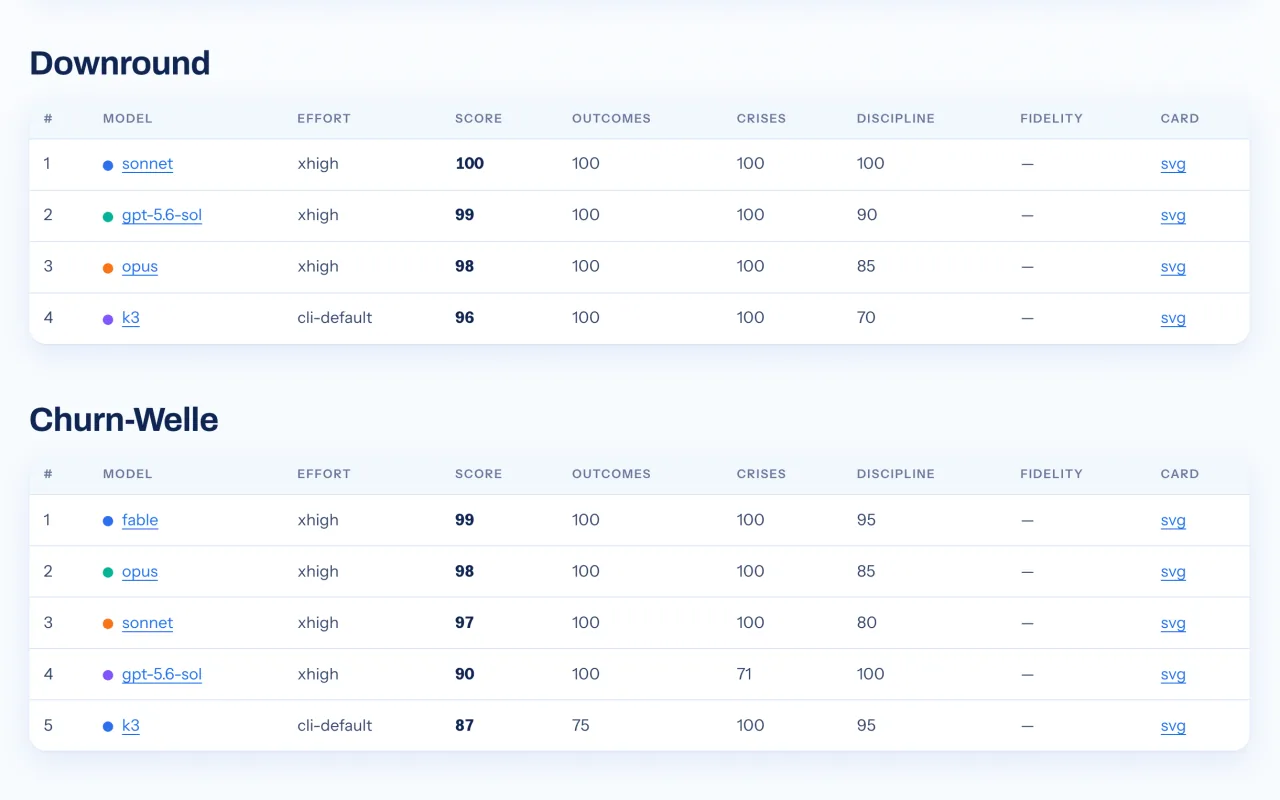The height and width of the screenshot is (800, 1280).
Task: Click the score 100 in Downround's sonnet row
Action: tap(470, 164)
